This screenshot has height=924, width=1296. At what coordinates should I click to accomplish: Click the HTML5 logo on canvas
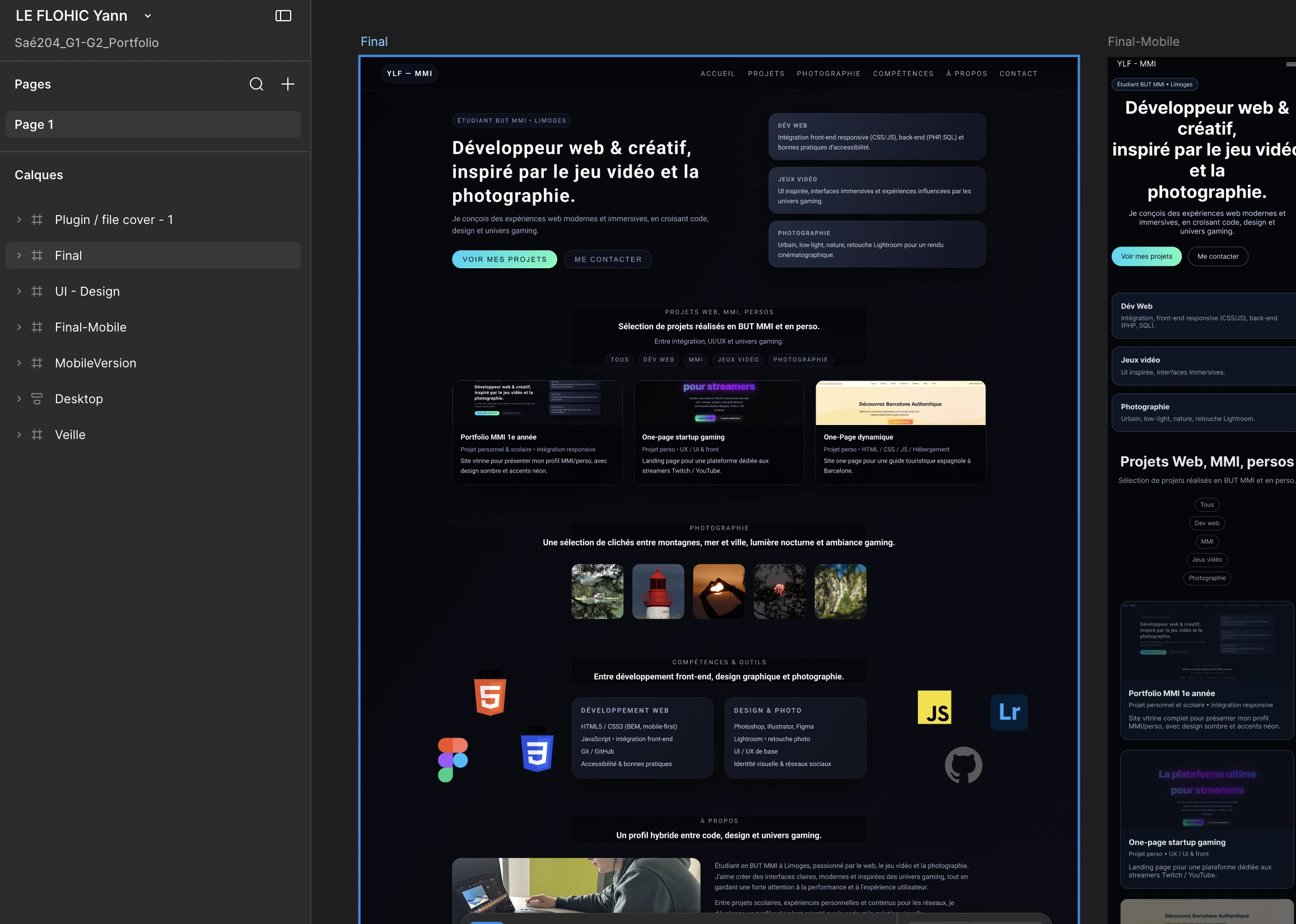click(490, 693)
